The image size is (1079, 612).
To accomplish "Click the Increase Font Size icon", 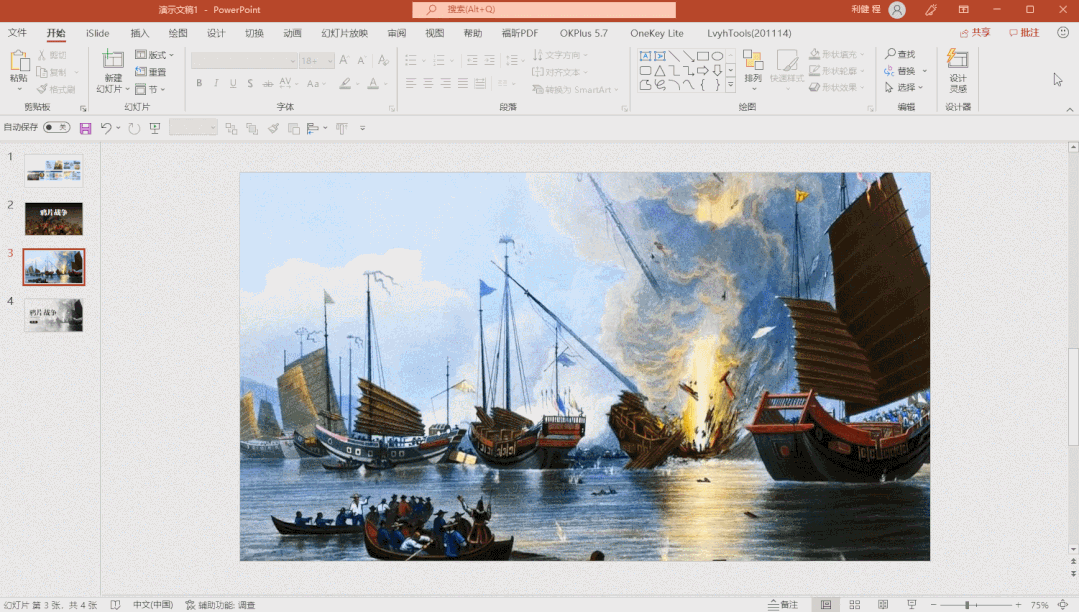I will (344, 61).
